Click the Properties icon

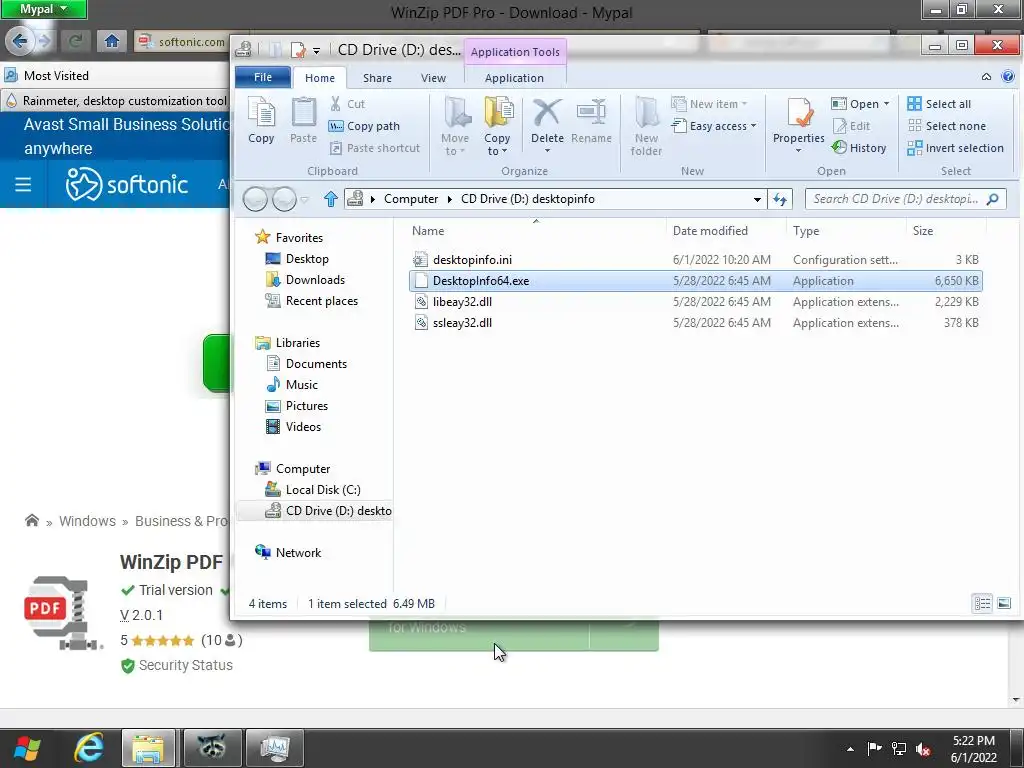point(799,114)
